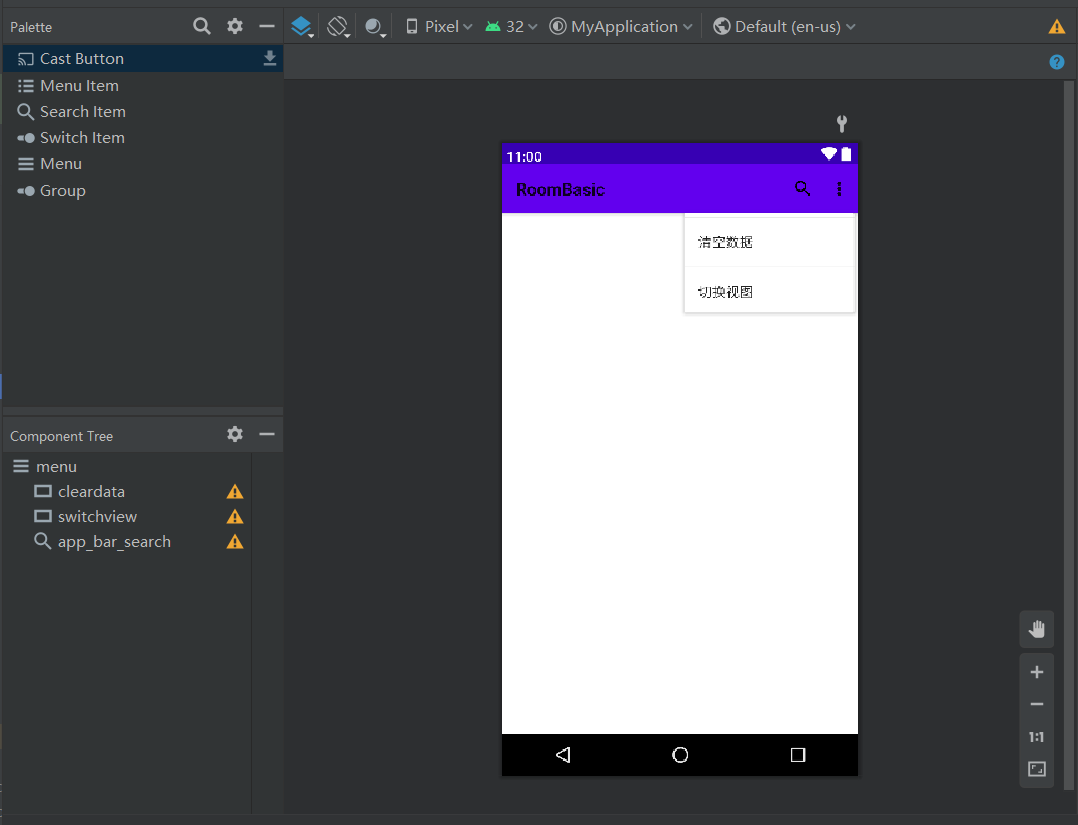
Task: Click the 11:00 status bar clock in the preview
Action: [524, 157]
